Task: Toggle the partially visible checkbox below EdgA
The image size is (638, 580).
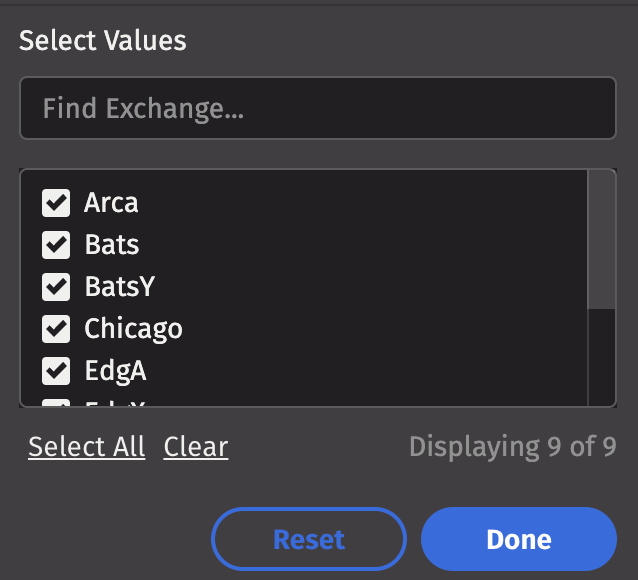Action: (x=55, y=403)
